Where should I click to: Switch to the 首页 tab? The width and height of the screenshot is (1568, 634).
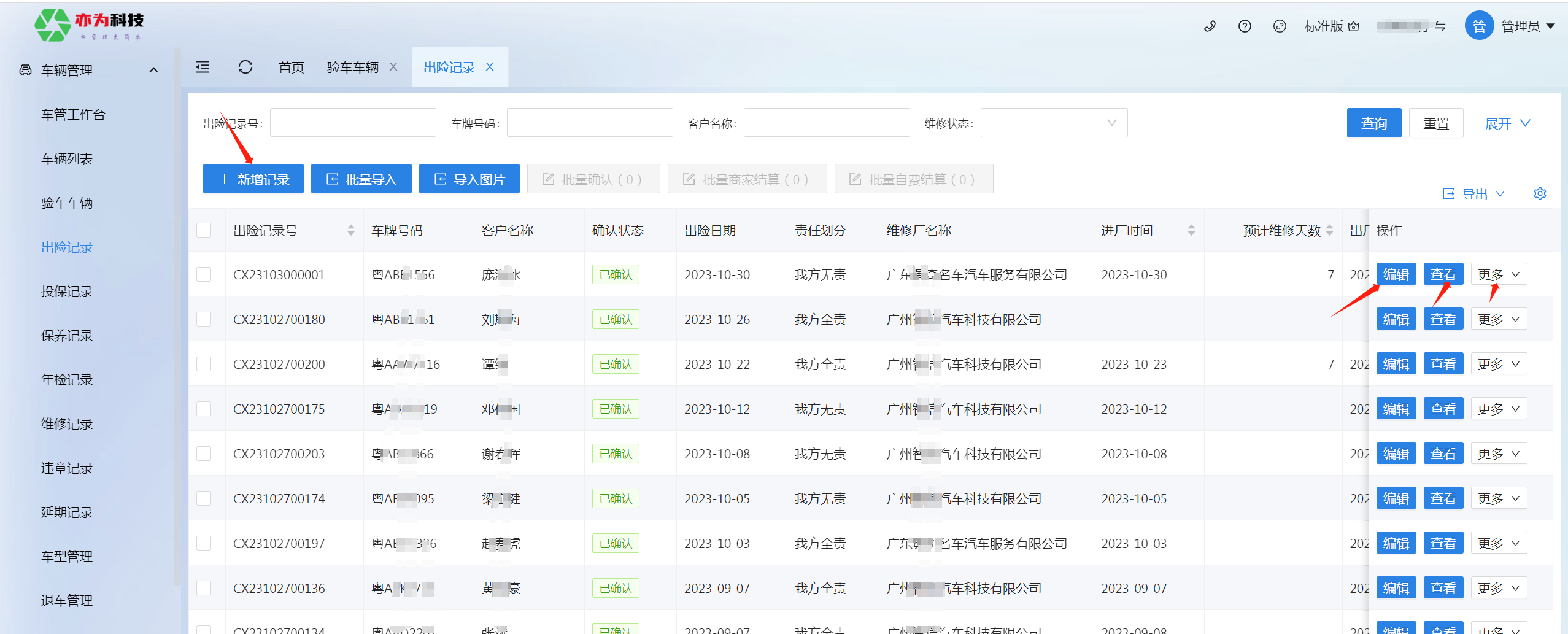point(291,67)
